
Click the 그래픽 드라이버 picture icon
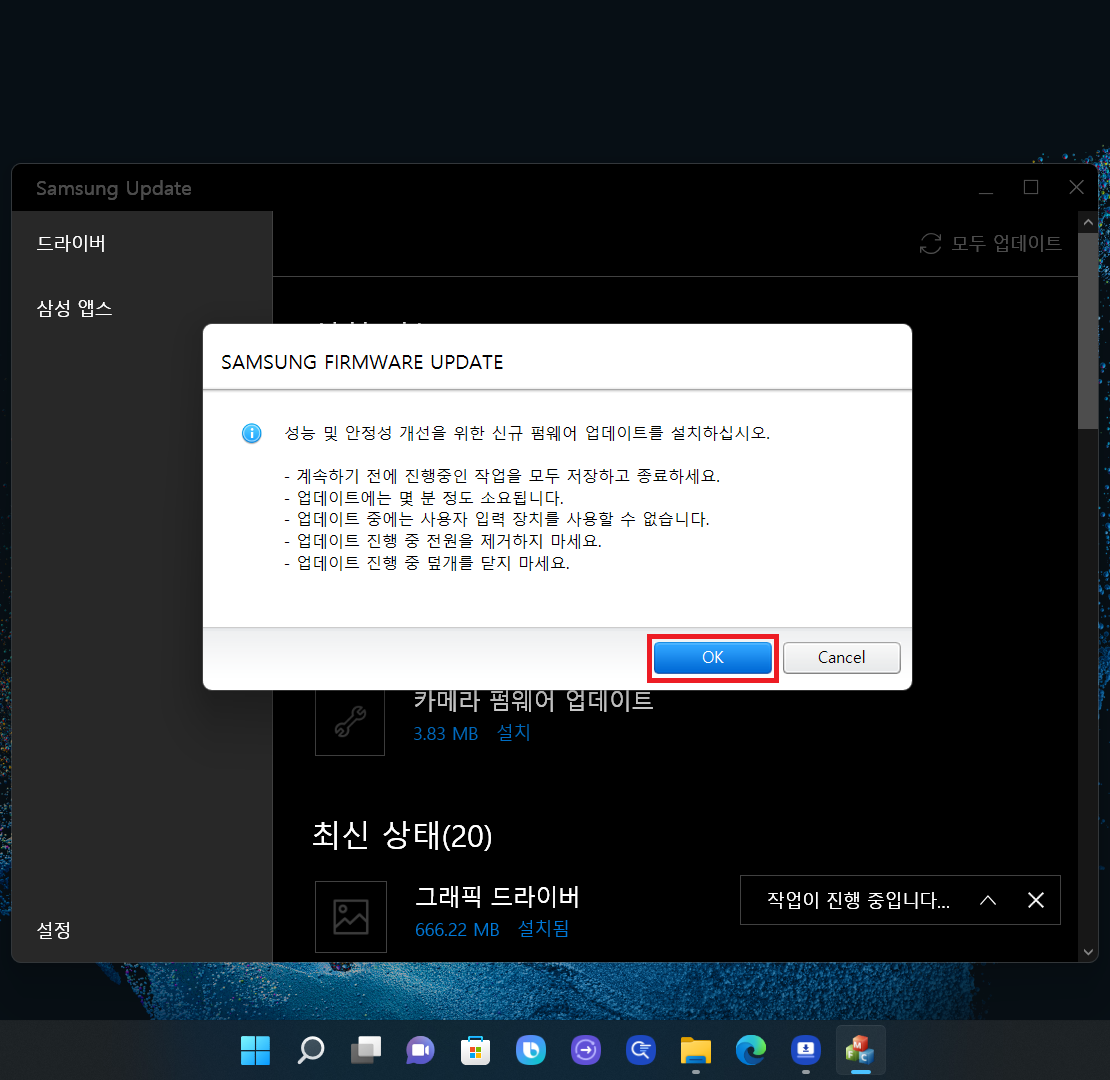pyautogui.click(x=350, y=917)
